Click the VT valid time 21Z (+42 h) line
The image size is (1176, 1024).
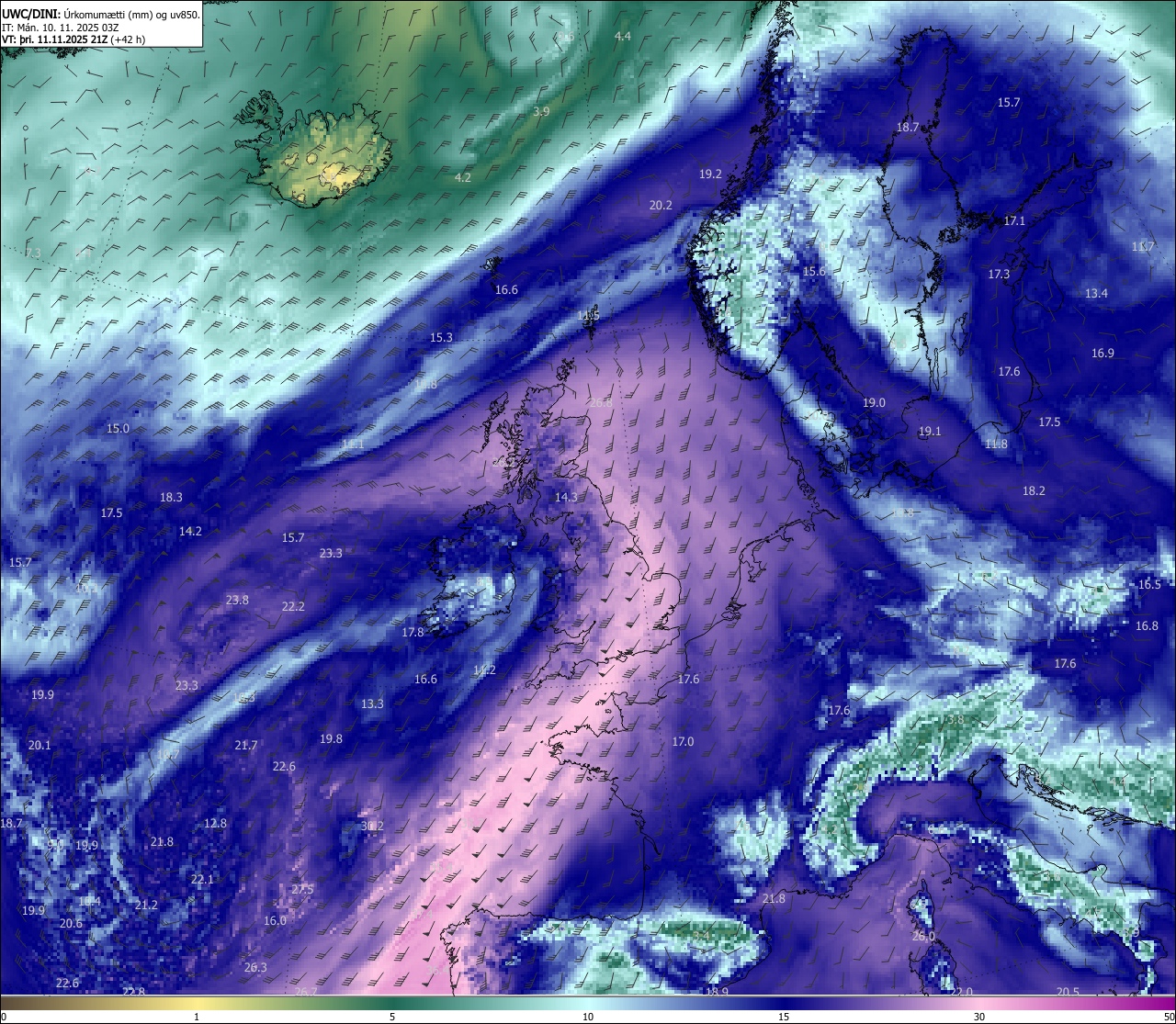tap(73, 39)
